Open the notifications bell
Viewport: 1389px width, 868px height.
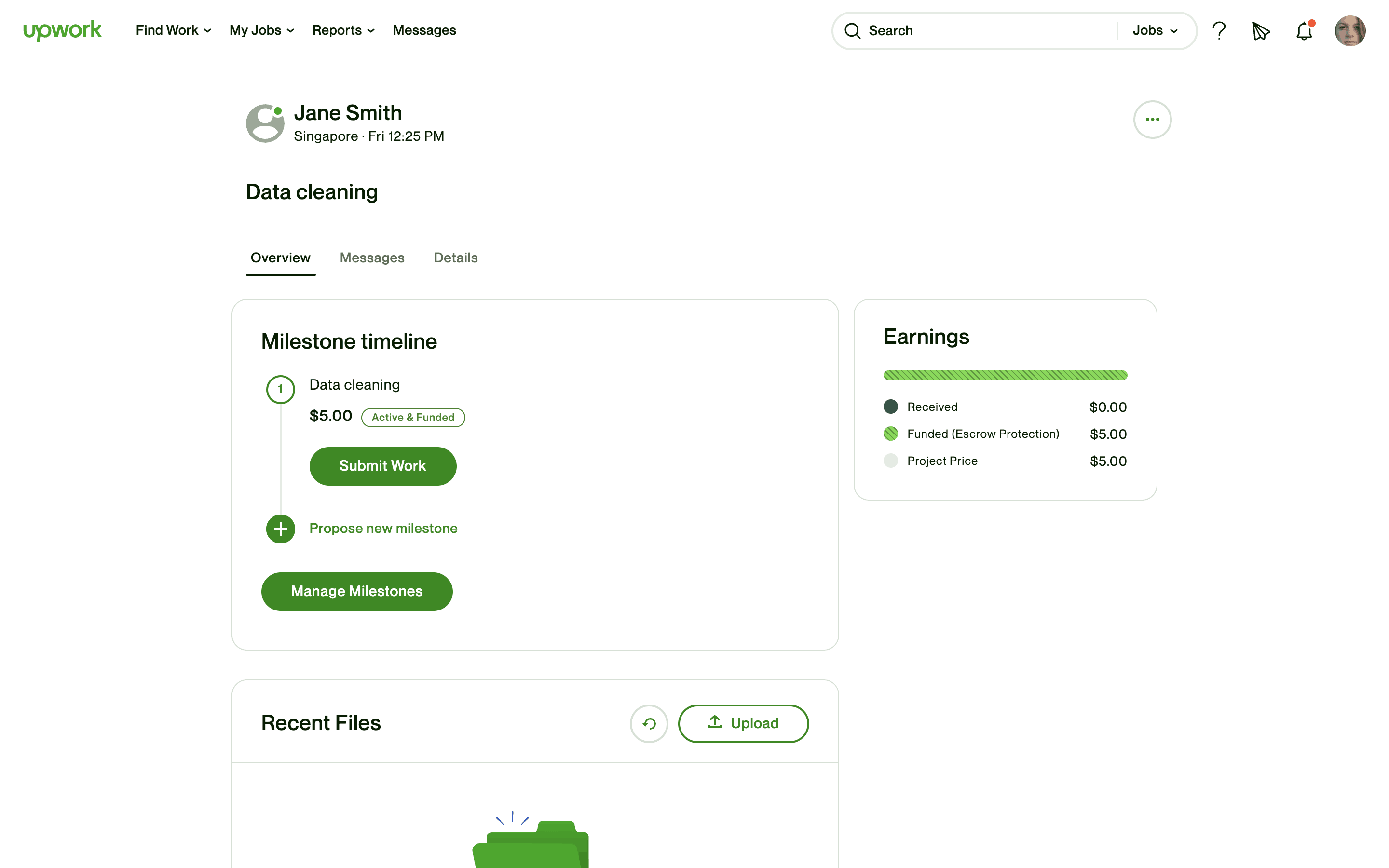pyautogui.click(x=1304, y=30)
